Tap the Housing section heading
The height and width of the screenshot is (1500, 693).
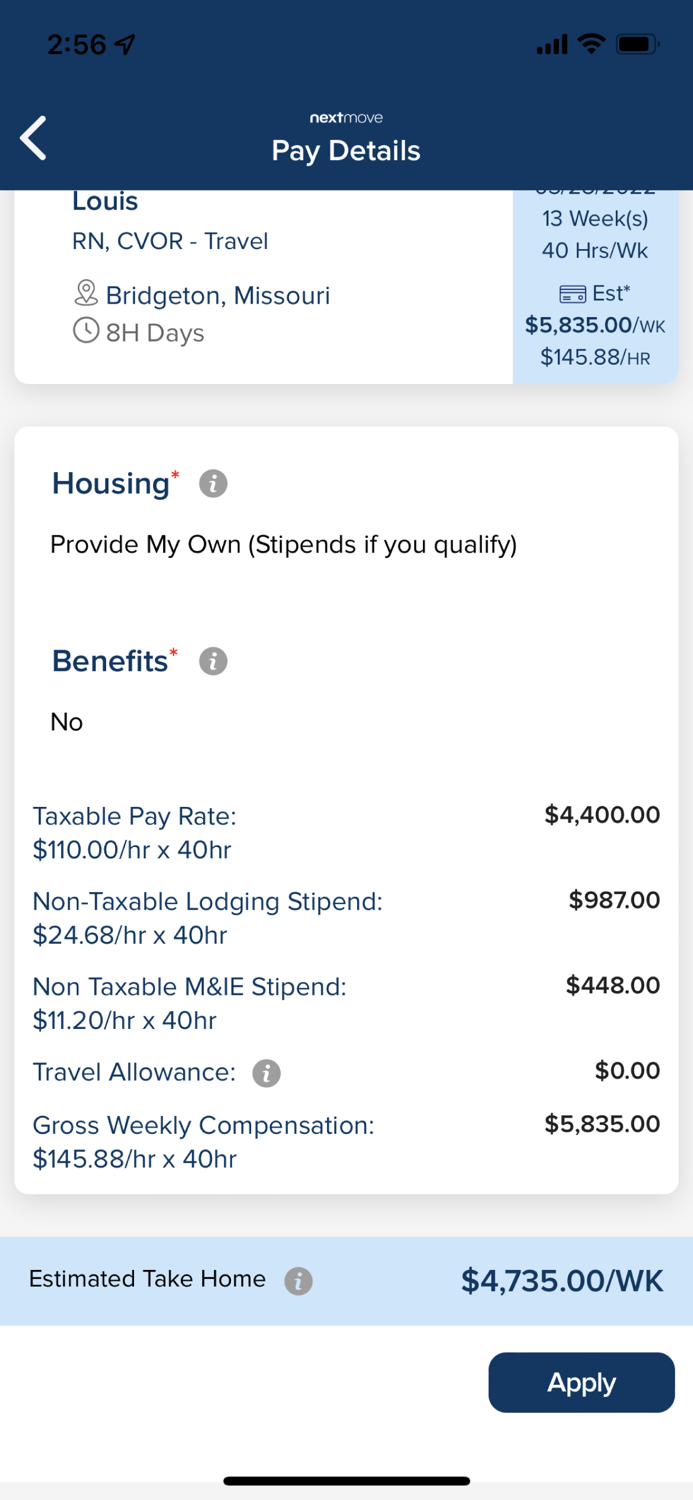point(111,484)
